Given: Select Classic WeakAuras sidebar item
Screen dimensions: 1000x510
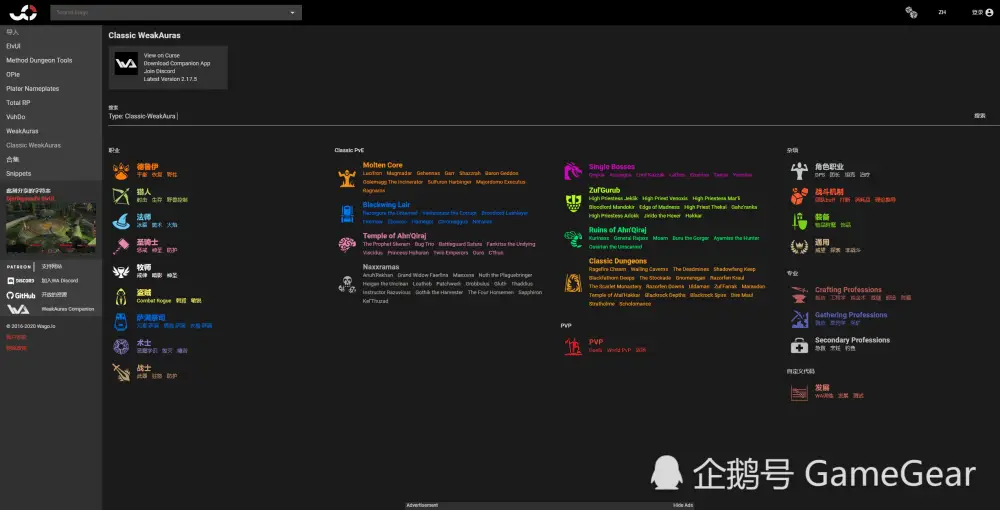Looking at the screenshot, I should coord(33,145).
